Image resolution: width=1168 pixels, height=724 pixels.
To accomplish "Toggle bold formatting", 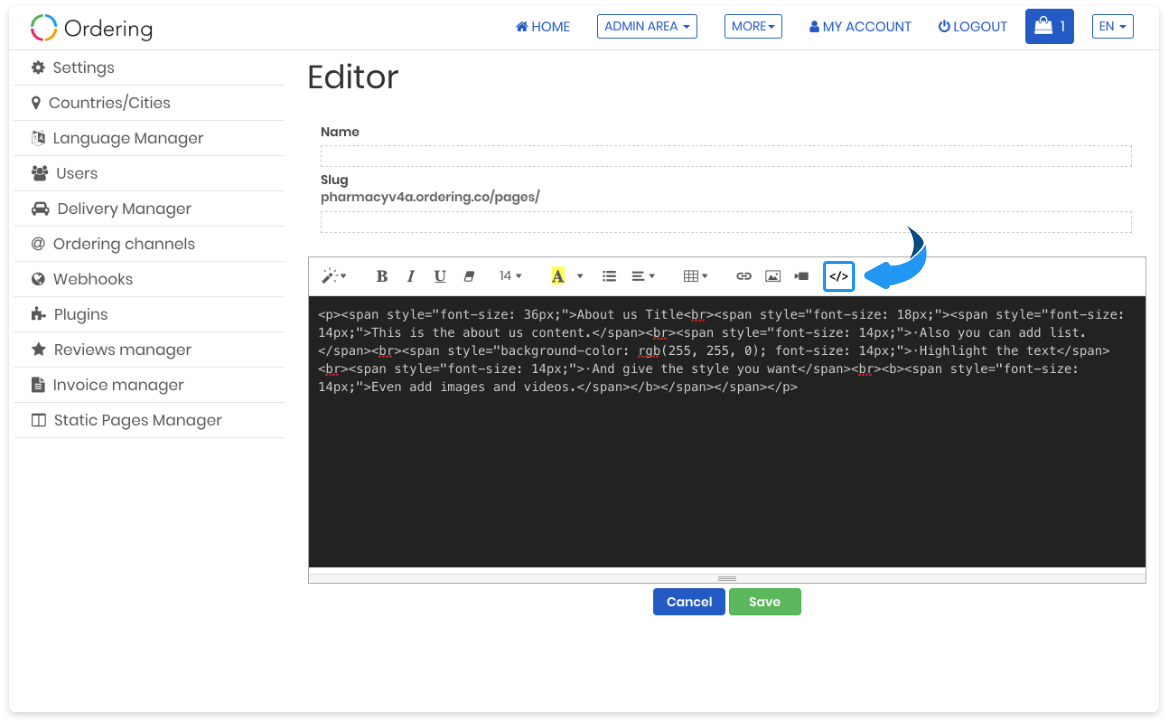I will (381, 276).
